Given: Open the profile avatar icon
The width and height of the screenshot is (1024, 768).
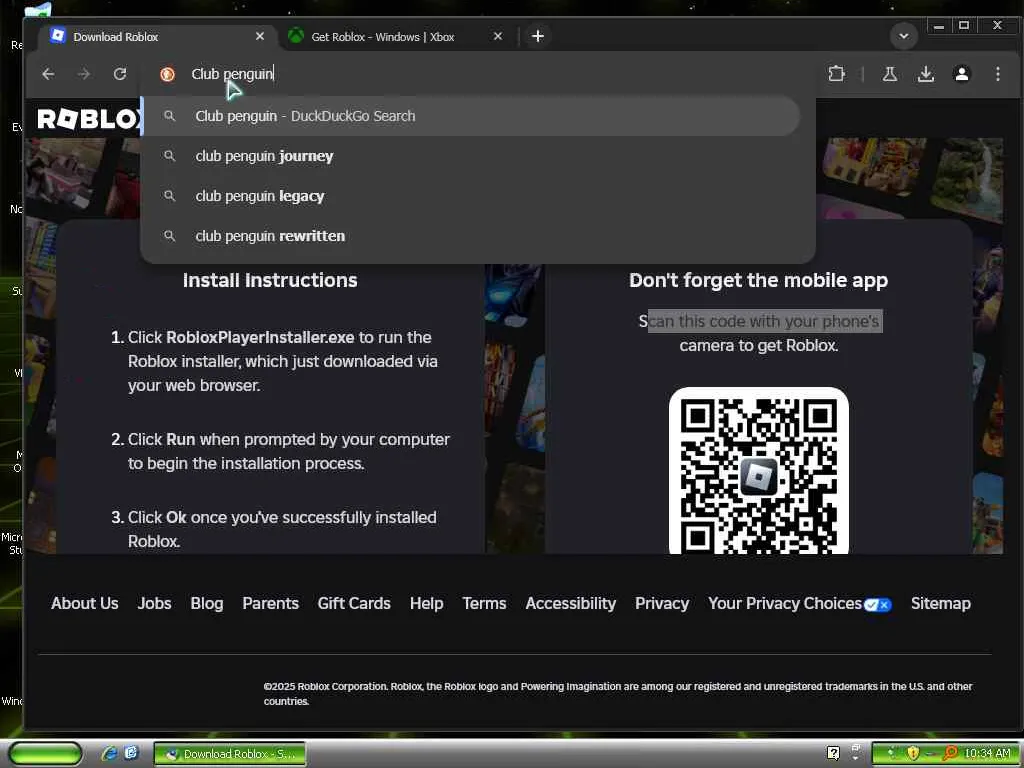Looking at the screenshot, I should click(961, 74).
